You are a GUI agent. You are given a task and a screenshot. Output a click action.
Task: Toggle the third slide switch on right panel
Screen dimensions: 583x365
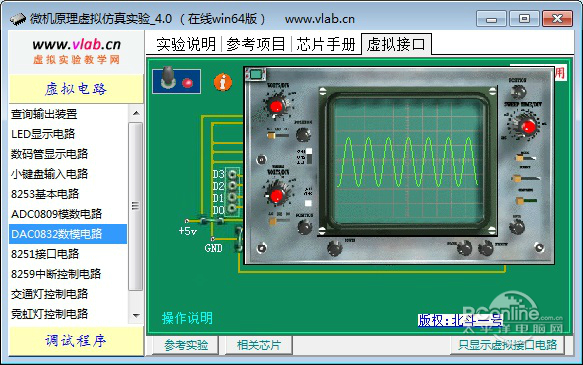pos(526,201)
